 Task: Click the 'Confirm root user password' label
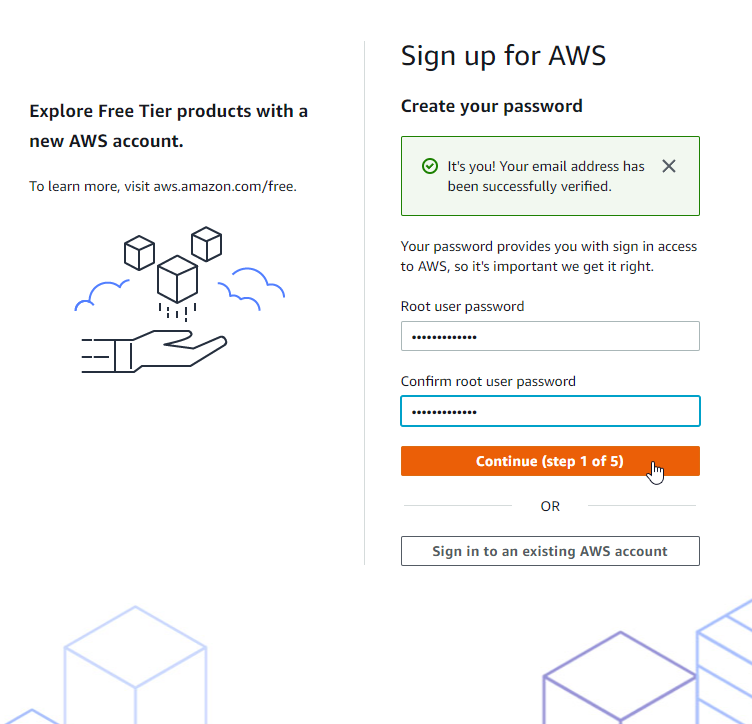pyautogui.click(x=488, y=381)
